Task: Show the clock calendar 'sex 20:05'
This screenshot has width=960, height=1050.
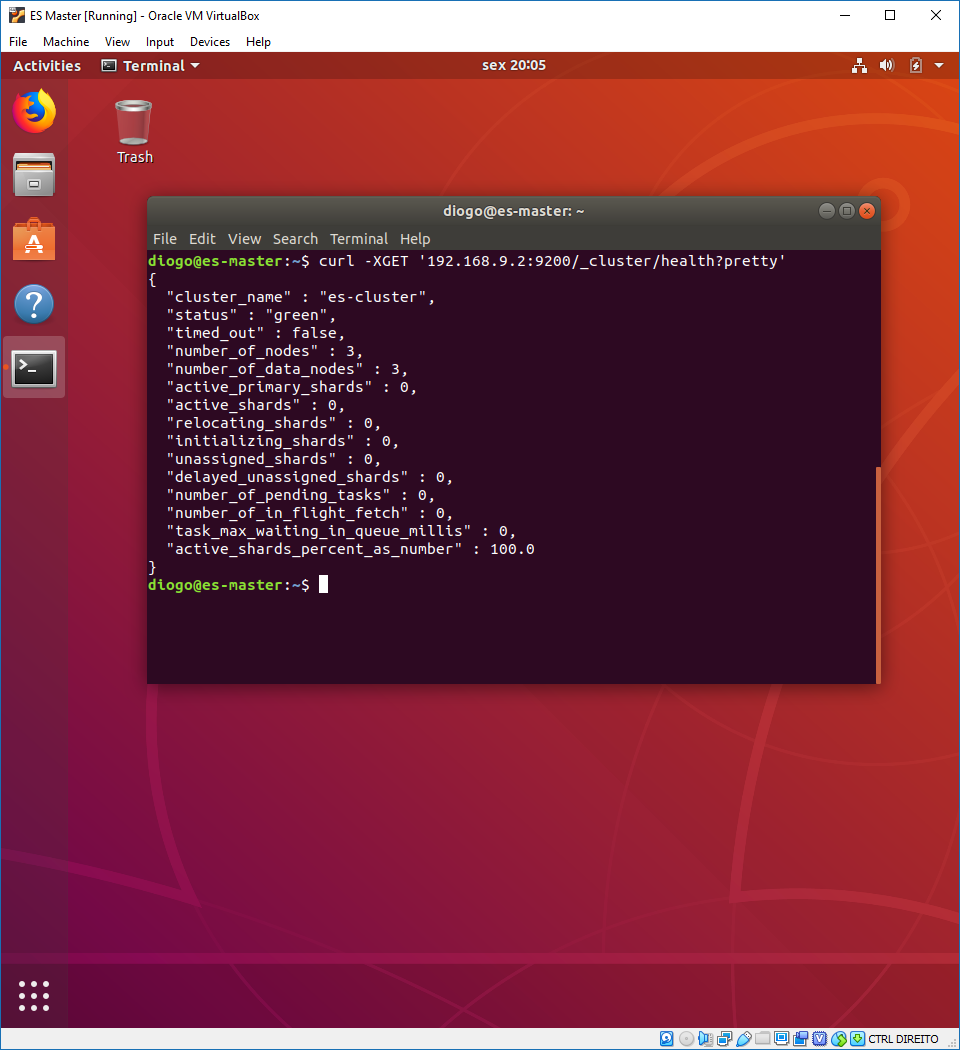Action: coord(513,65)
